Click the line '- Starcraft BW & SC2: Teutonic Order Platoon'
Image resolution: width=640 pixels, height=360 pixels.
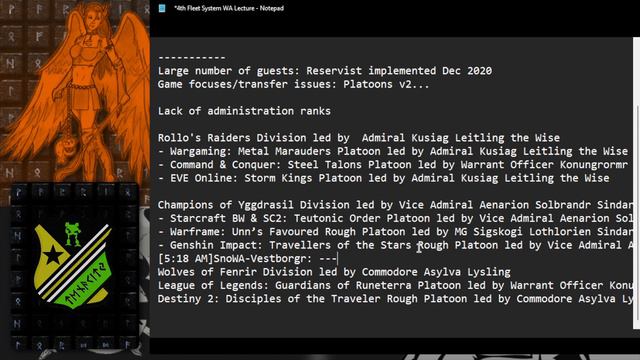[x=395, y=218]
